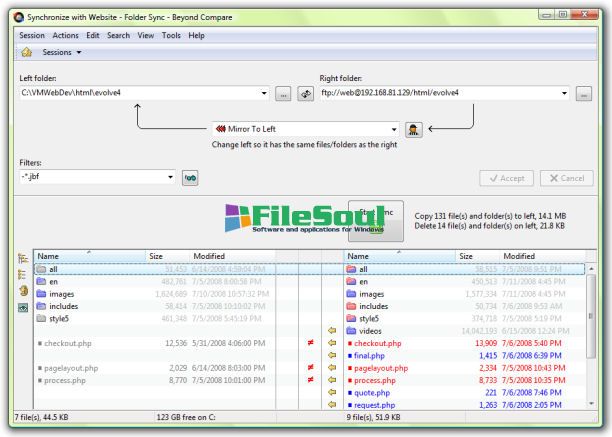
Task: Open the Tools menu
Action: point(171,36)
